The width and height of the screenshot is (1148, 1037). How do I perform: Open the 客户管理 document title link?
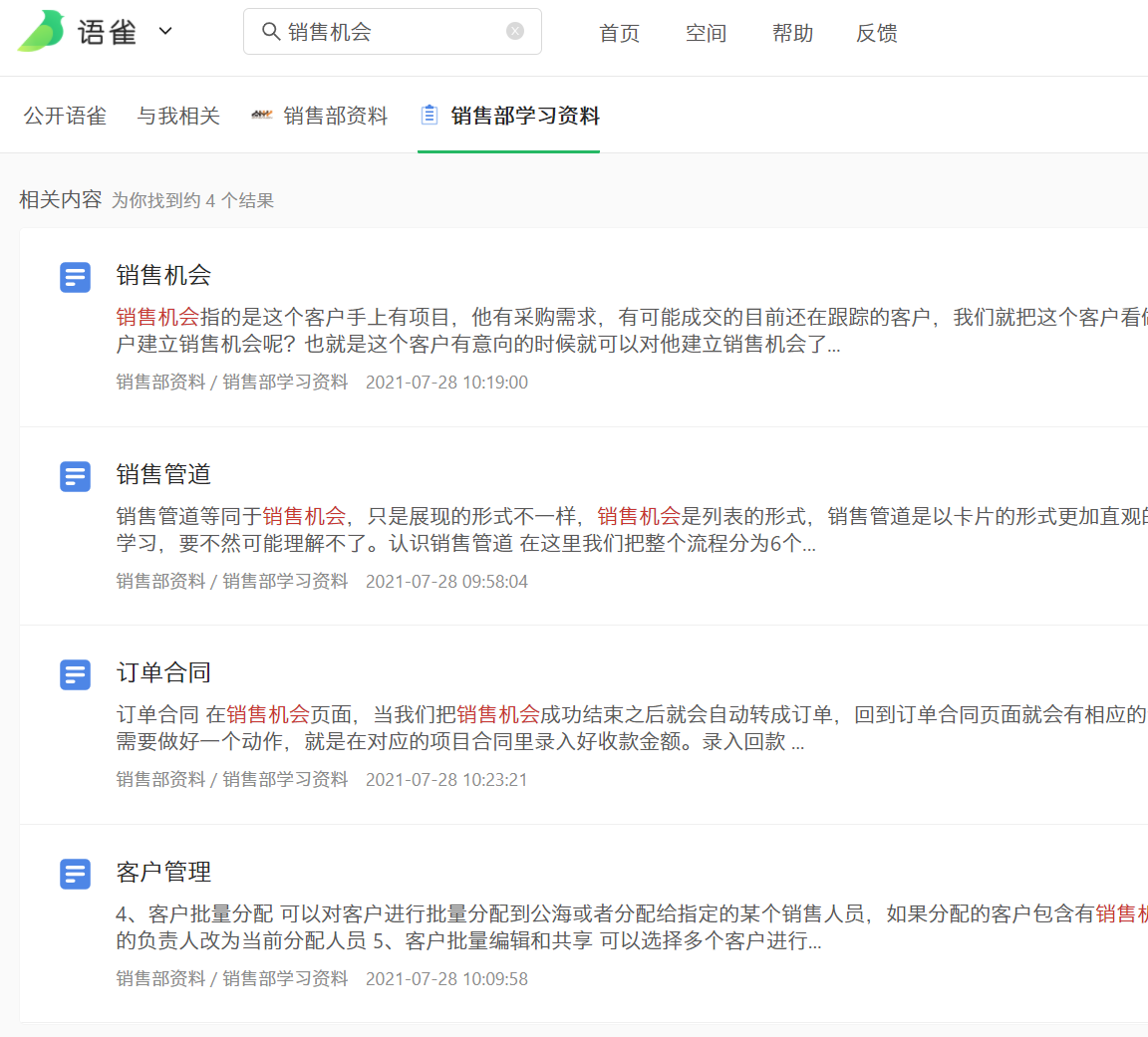click(162, 873)
